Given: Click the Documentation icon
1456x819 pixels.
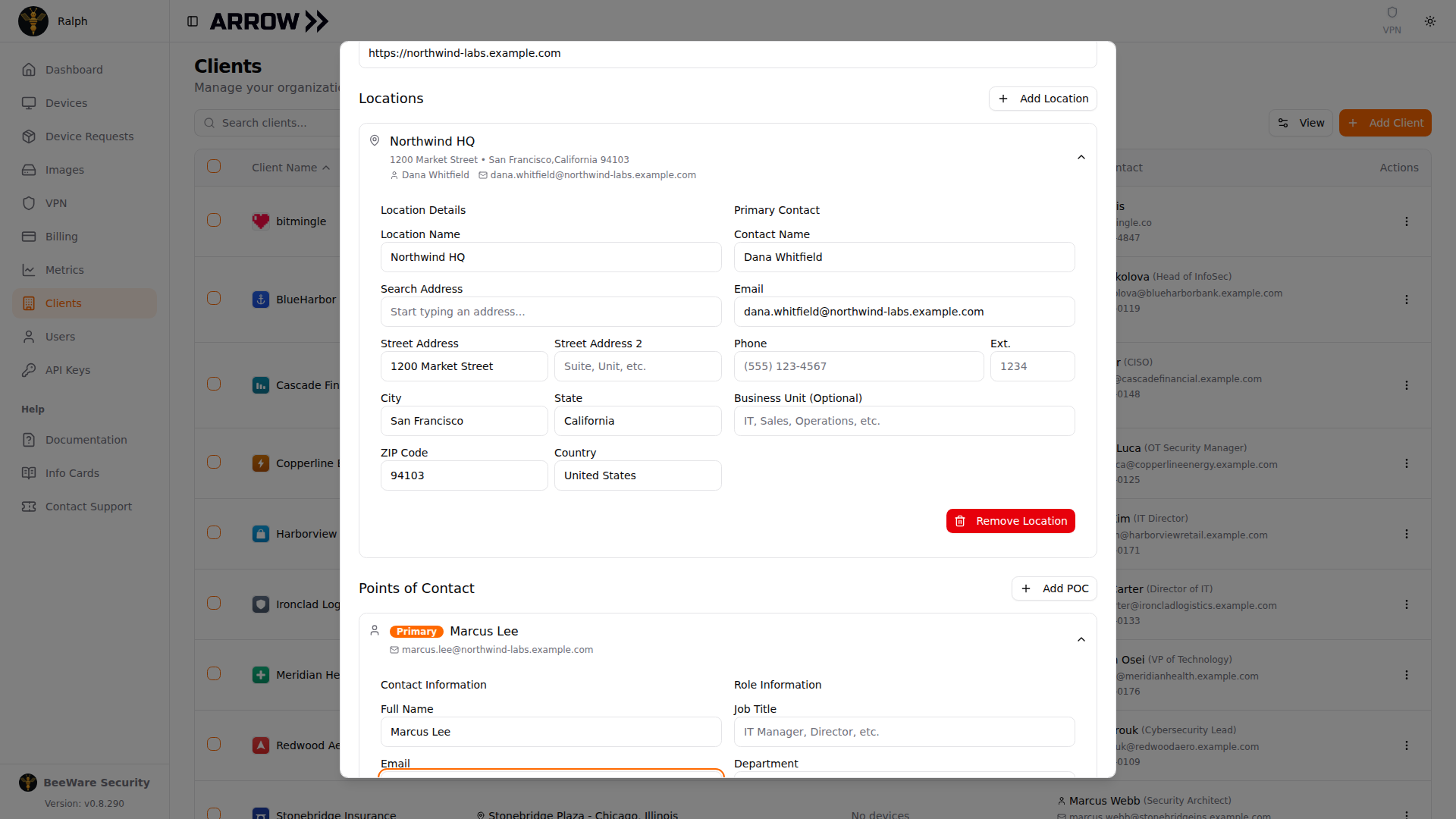Looking at the screenshot, I should (x=29, y=440).
